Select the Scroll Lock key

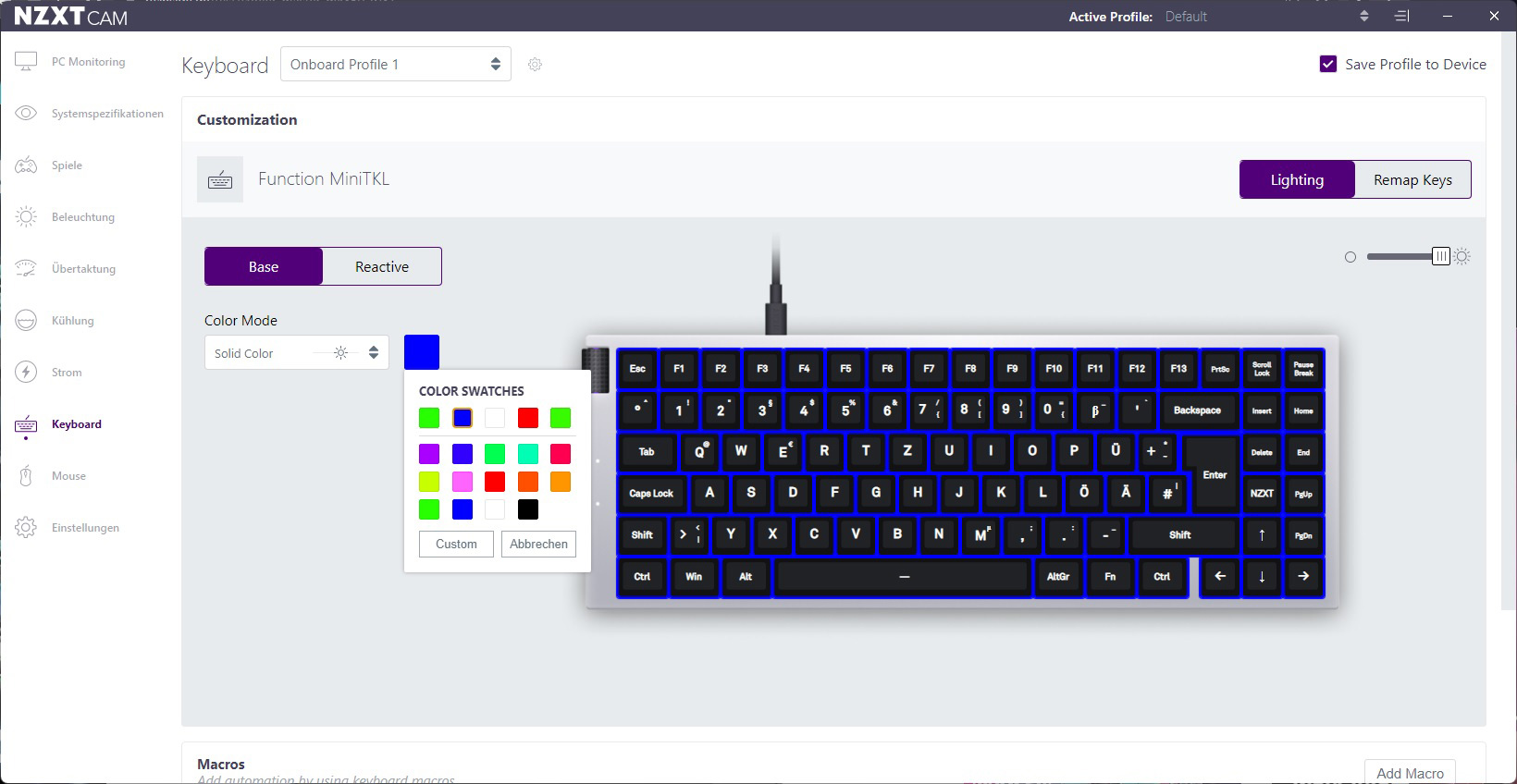(x=1262, y=369)
